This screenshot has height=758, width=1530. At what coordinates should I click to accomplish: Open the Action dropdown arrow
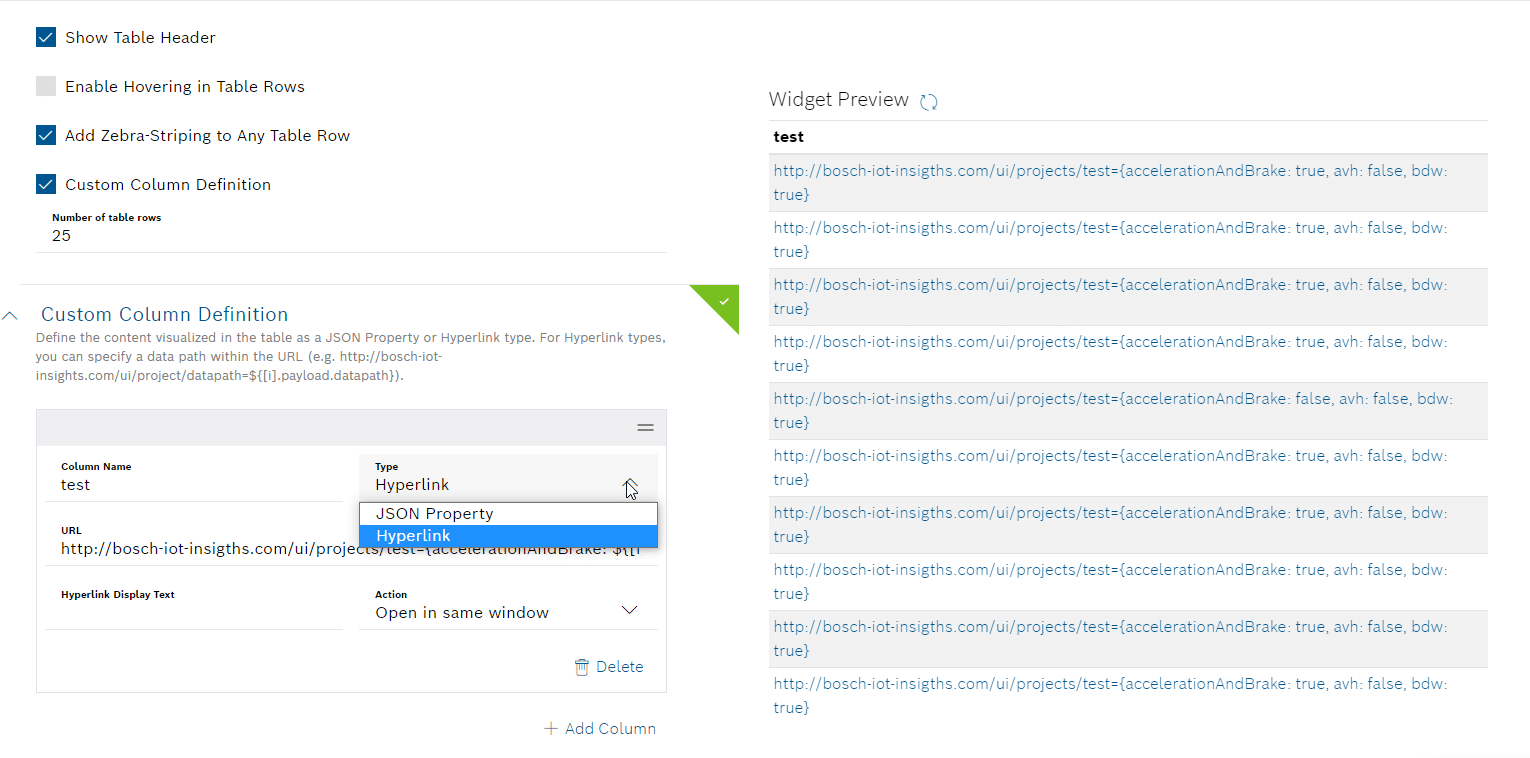[629, 611]
